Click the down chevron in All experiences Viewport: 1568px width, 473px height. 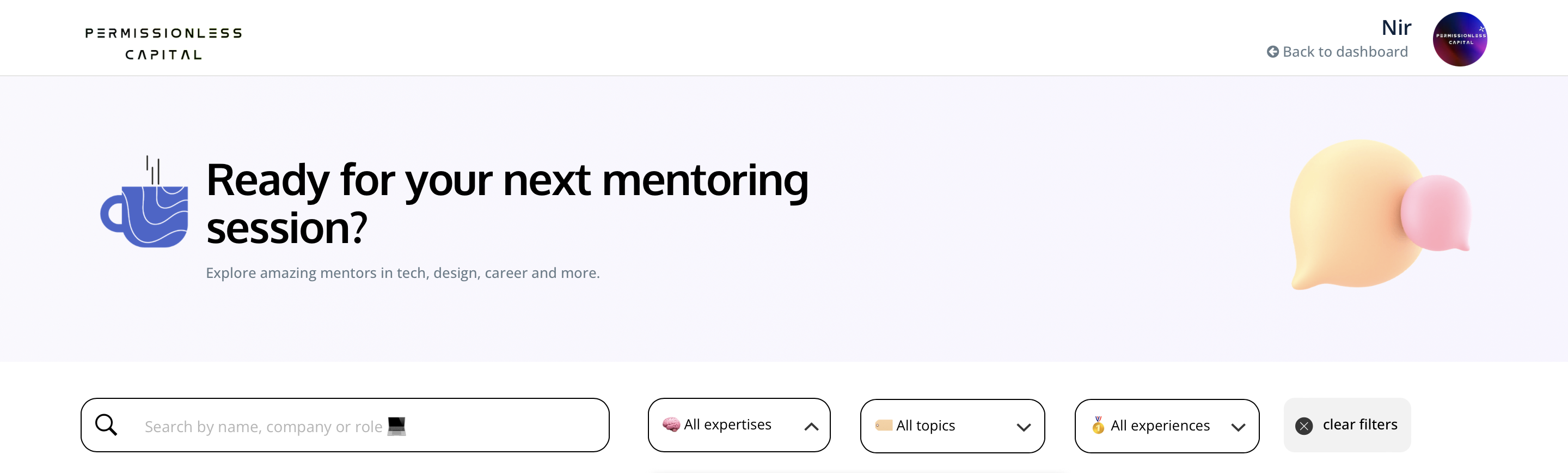[x=1238, y=427]
